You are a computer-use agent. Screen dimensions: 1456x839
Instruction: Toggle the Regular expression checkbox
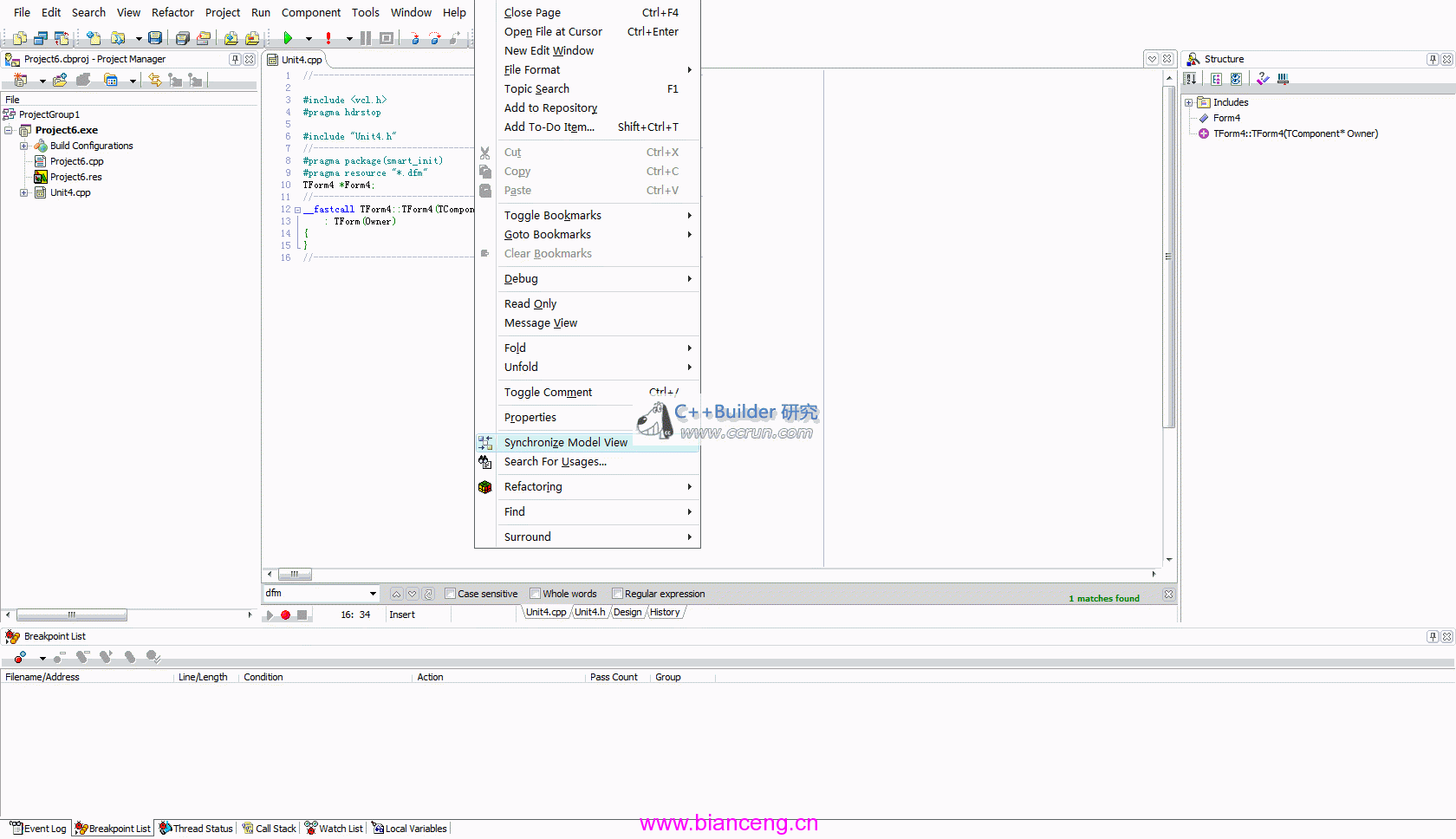pyautogui.click(x=617, y=594)
